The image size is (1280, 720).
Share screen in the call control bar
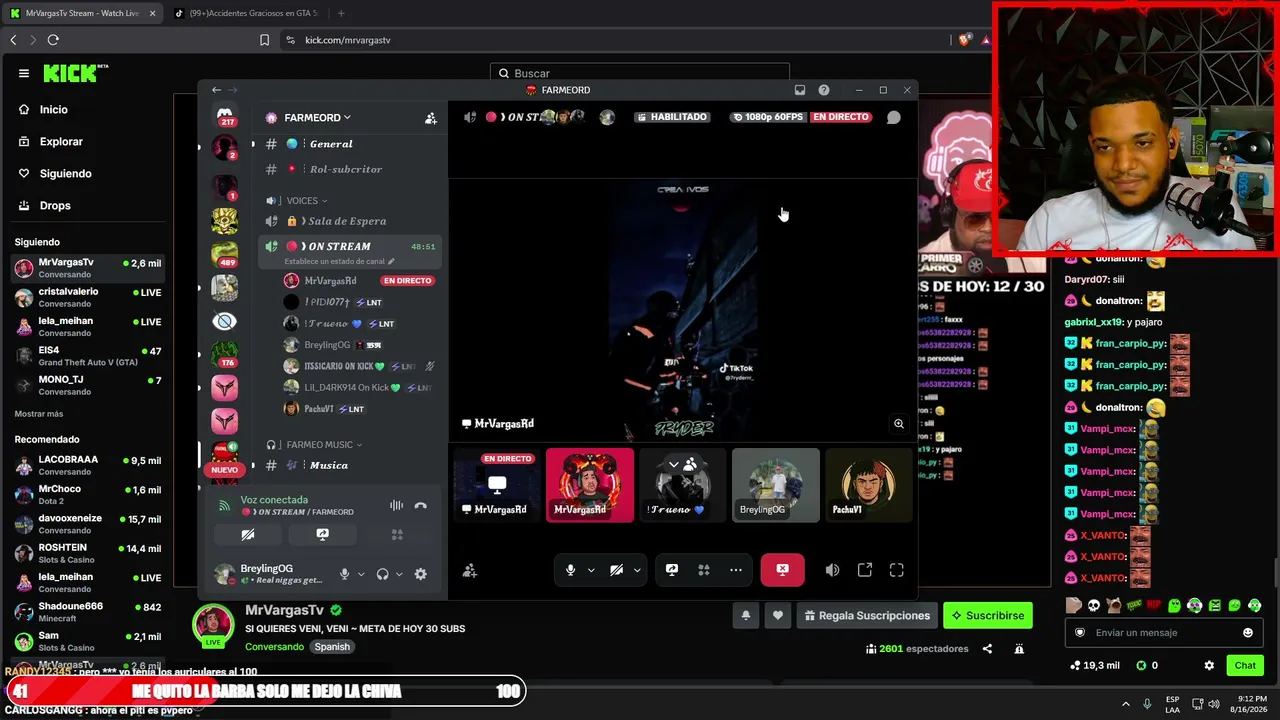[672, 570]
